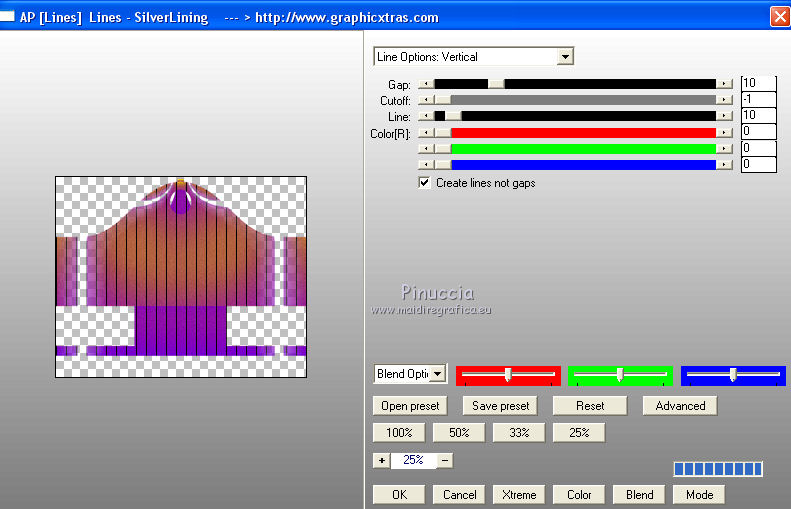Viewport: 791px width, 509px height.
Task: Click the red blend slider
Action: coord(508,375)
